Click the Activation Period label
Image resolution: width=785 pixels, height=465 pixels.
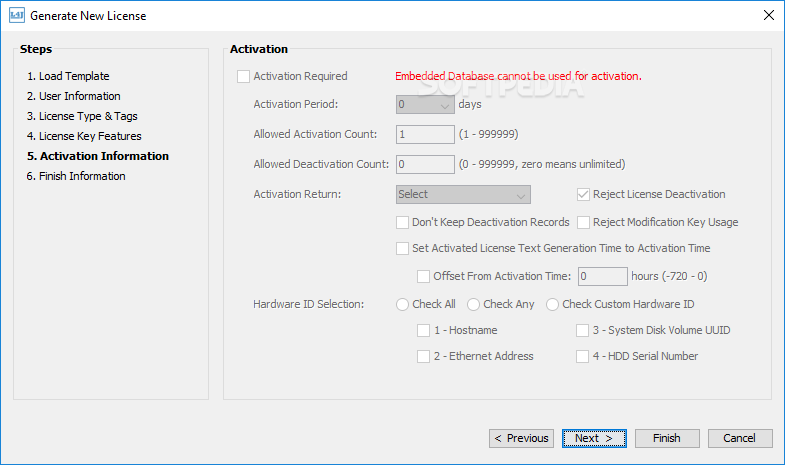click(x=295, y=104)
